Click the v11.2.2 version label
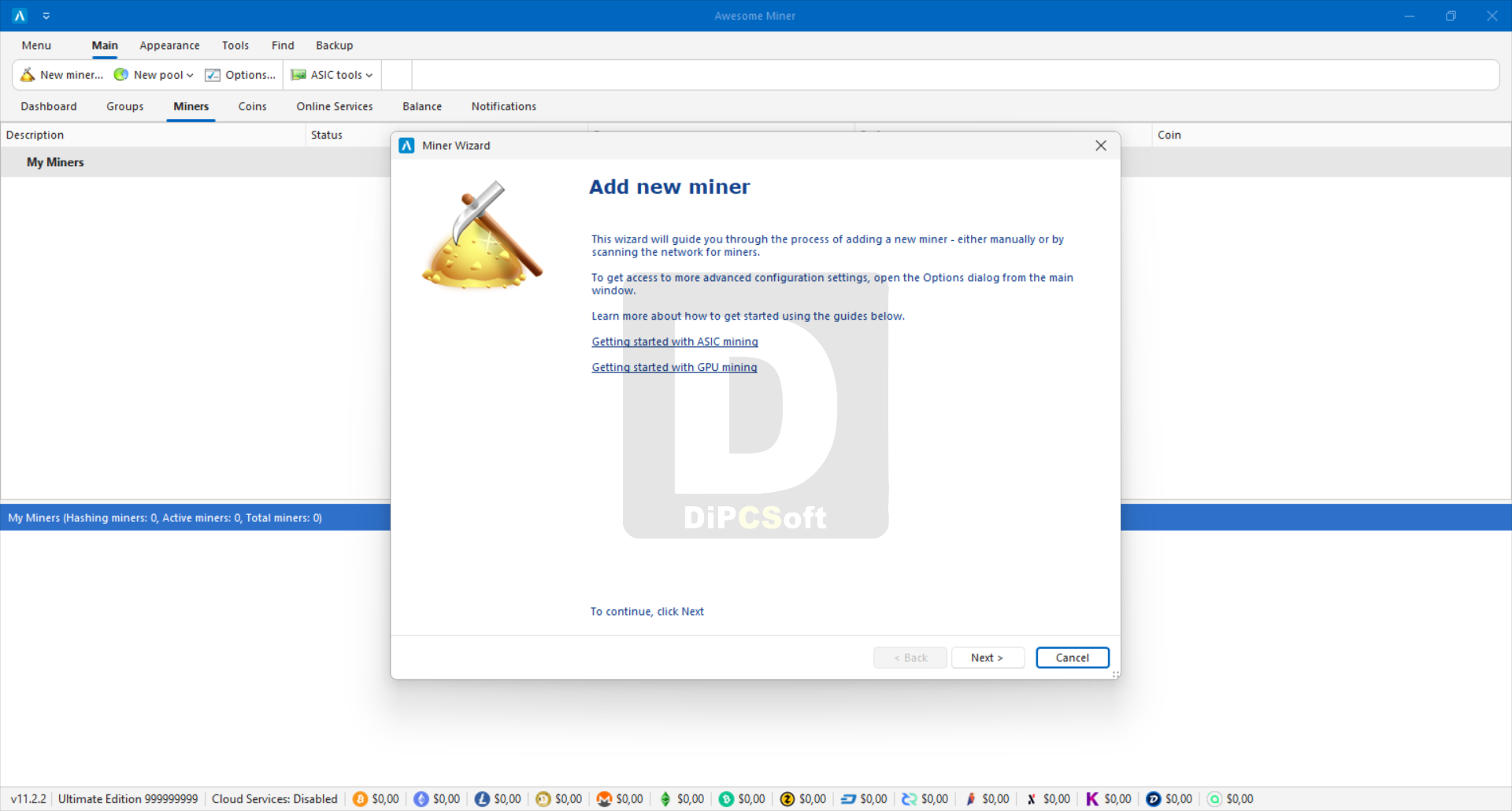 click(x=28, y=799)
